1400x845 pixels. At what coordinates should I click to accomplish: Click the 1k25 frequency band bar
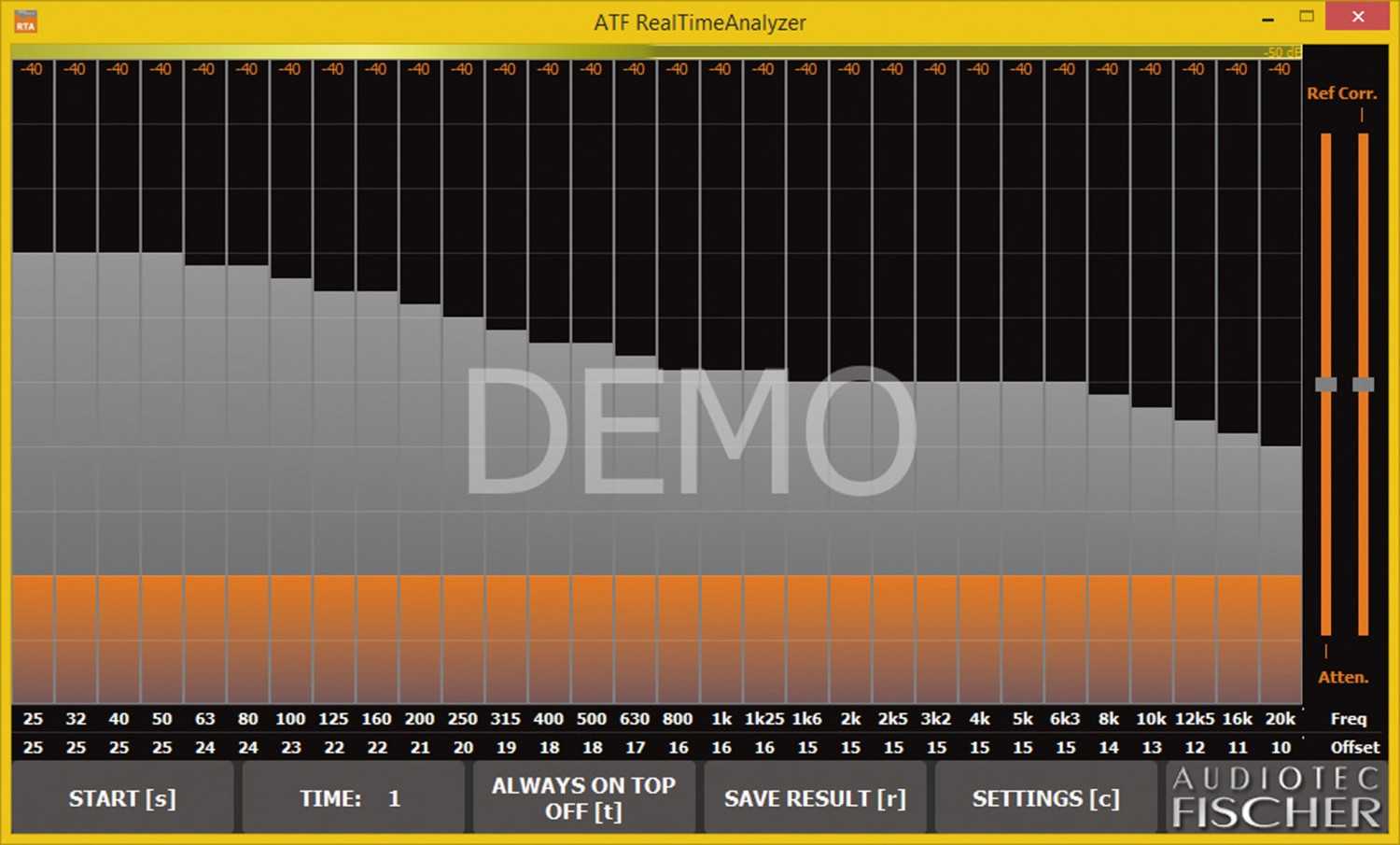(763, 537)
